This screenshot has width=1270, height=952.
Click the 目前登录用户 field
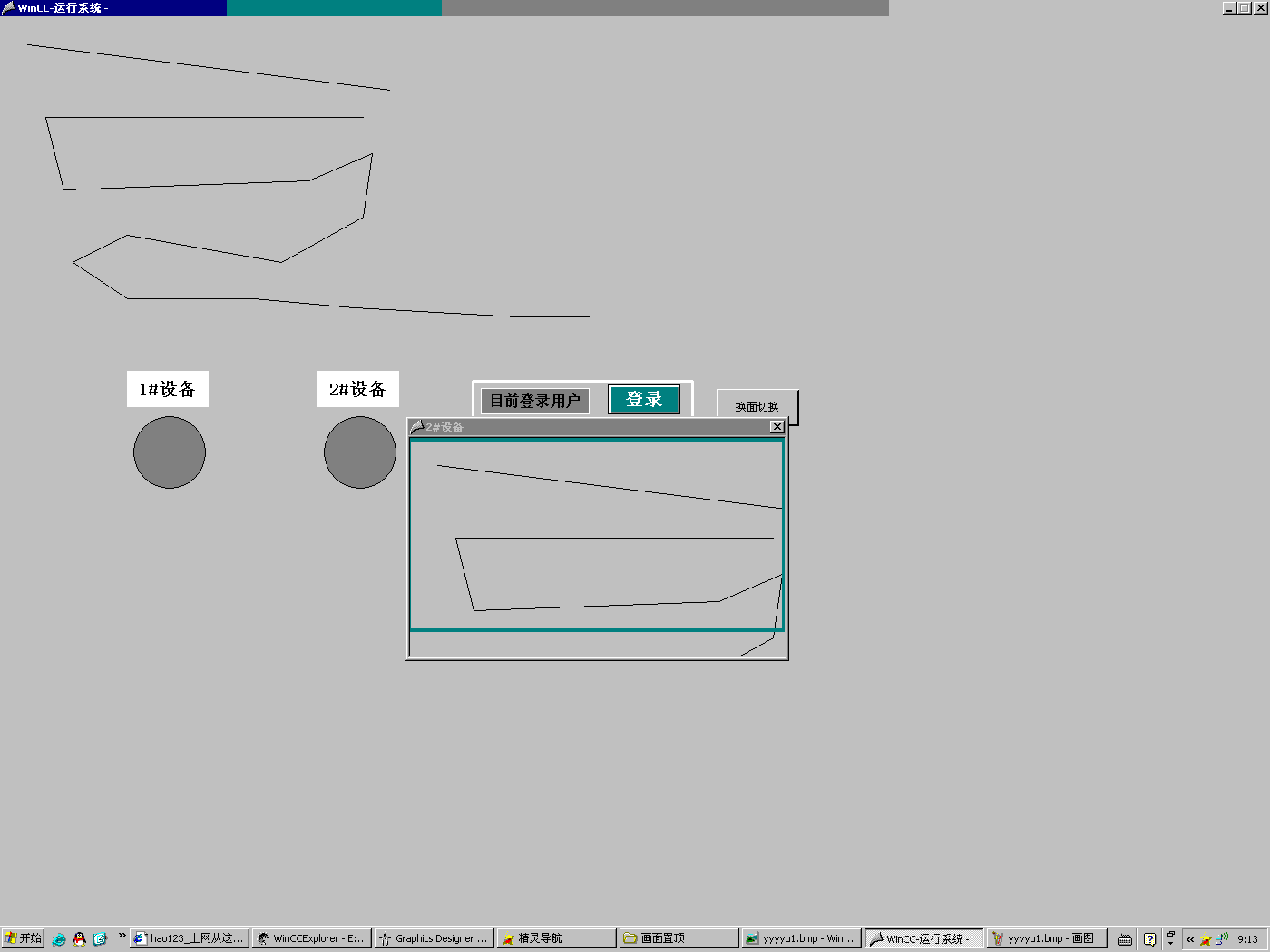point(535,401)
